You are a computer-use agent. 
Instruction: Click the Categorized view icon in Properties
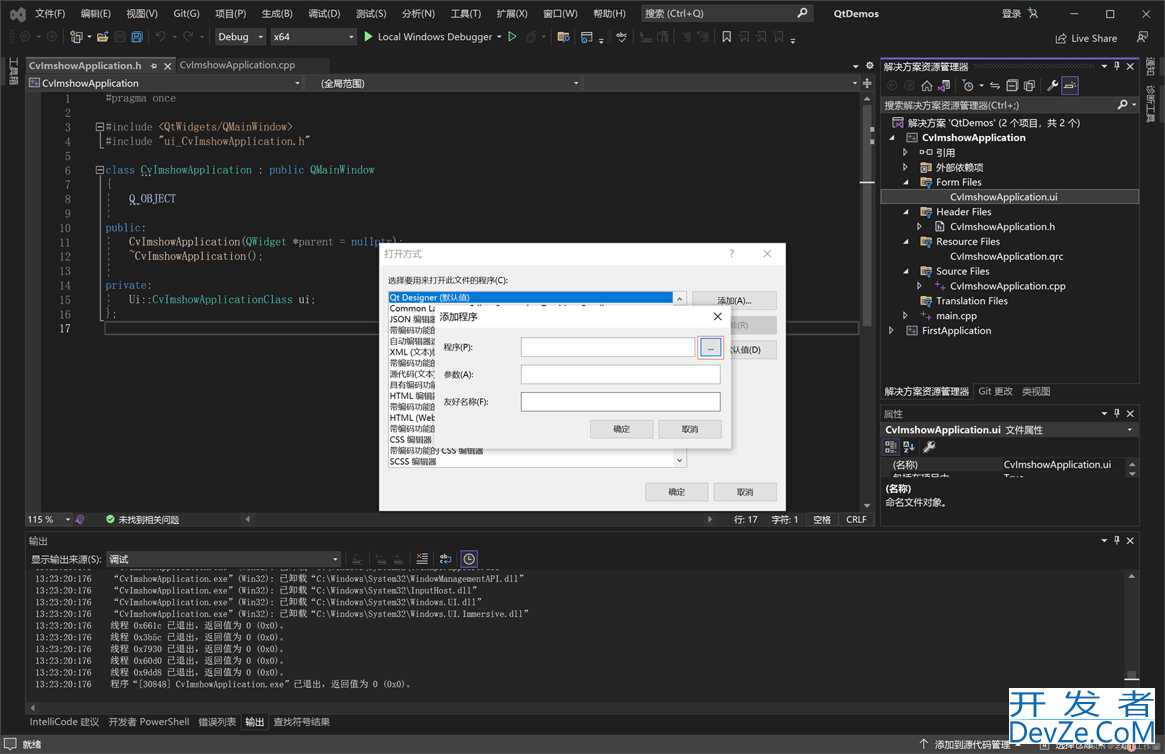pyautogui.click(x=891, y=446)
